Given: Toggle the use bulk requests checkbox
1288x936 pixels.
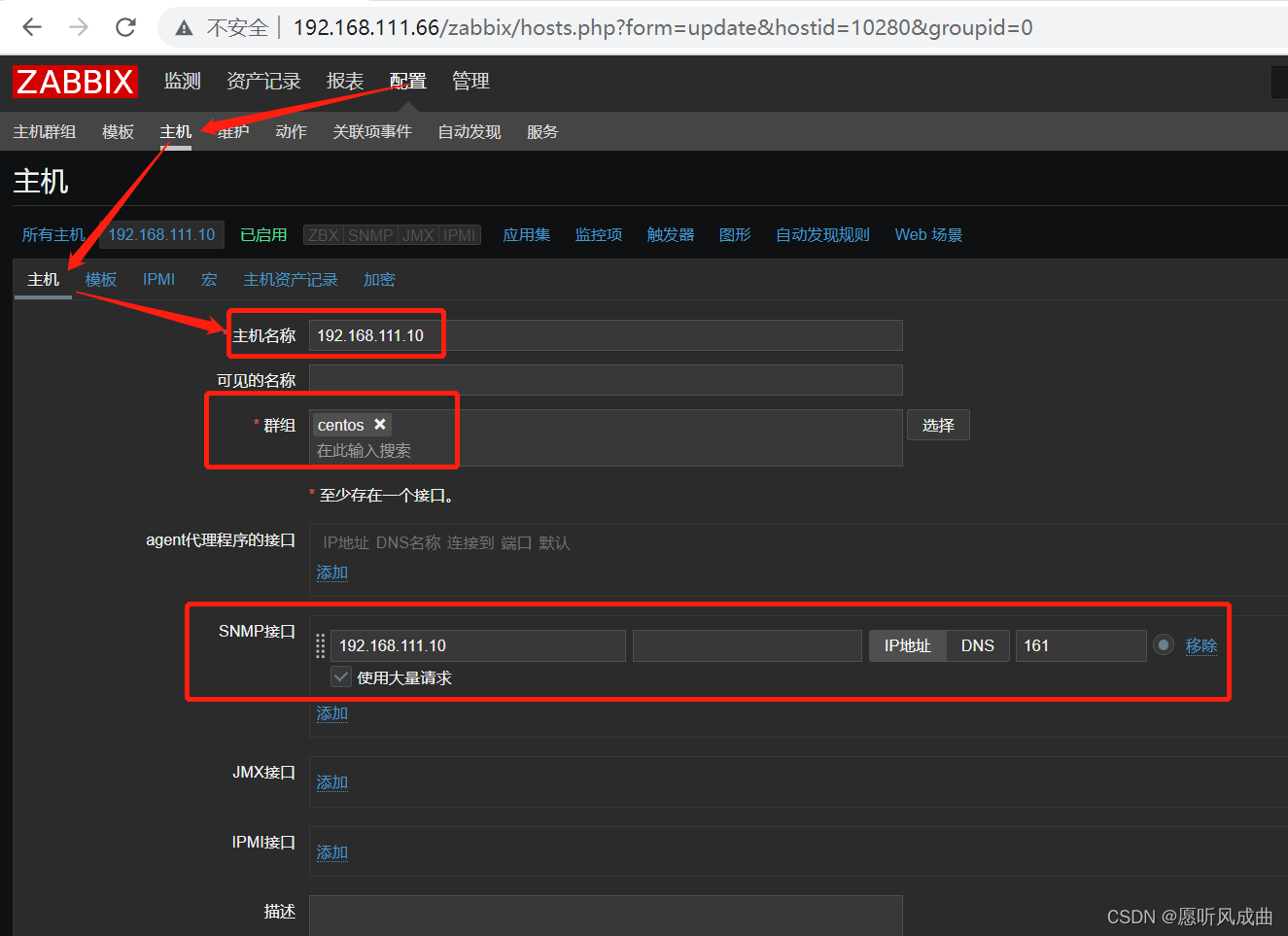Looking at the screenshot, I should click(x=341, y=677).
